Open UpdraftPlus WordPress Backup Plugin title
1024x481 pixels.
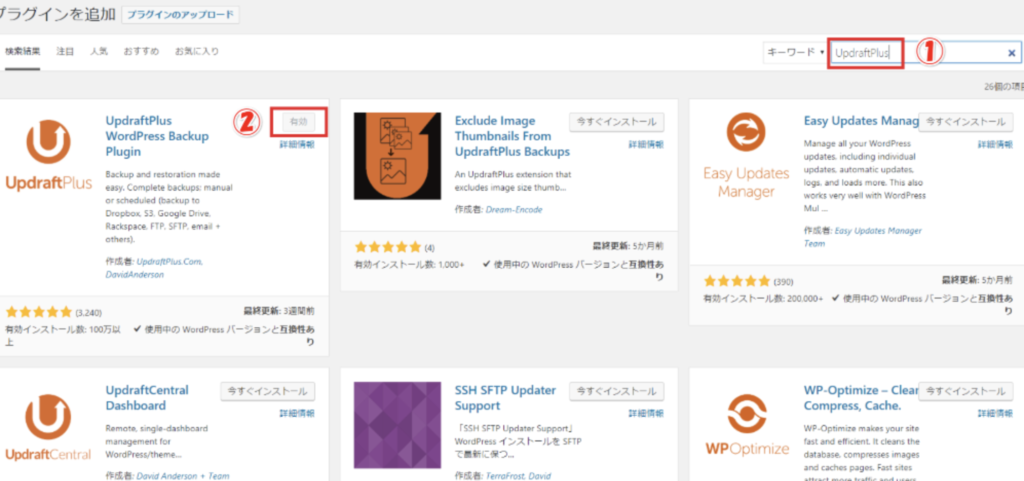pyautogui.click(x=157, y=136)
